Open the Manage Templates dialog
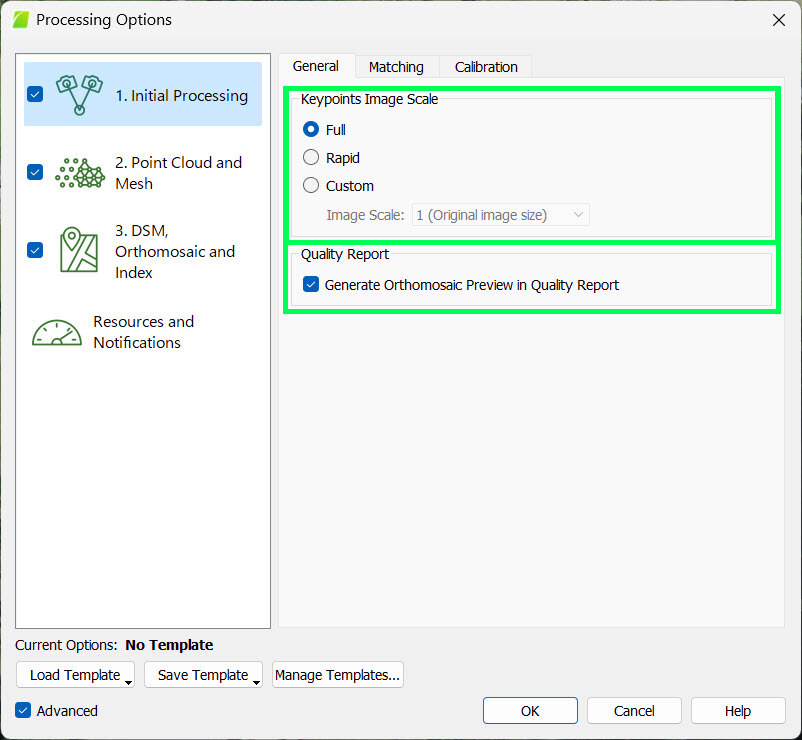 tap(337, 674)
